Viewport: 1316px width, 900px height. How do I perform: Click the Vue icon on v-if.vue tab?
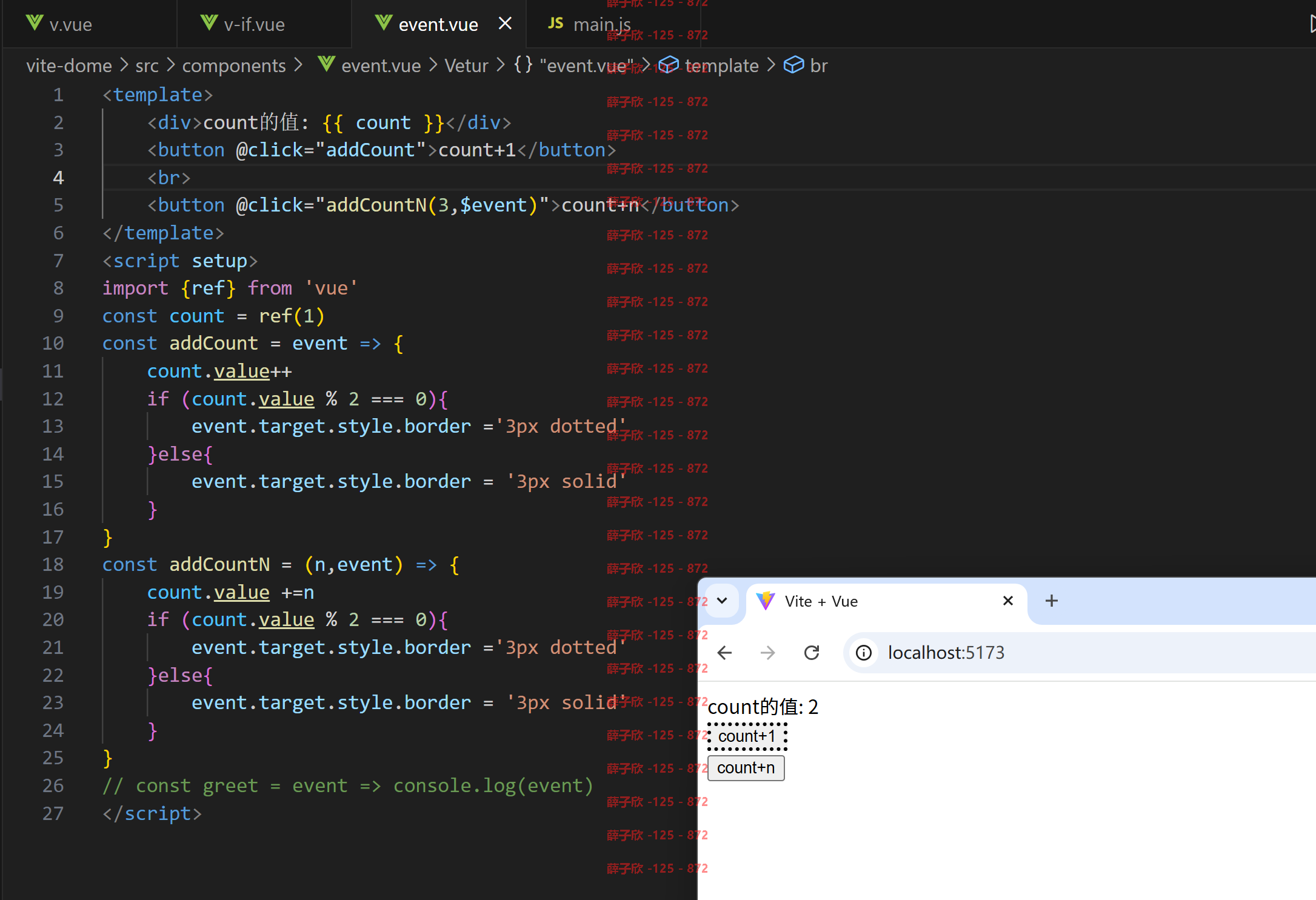pos(209,24)
